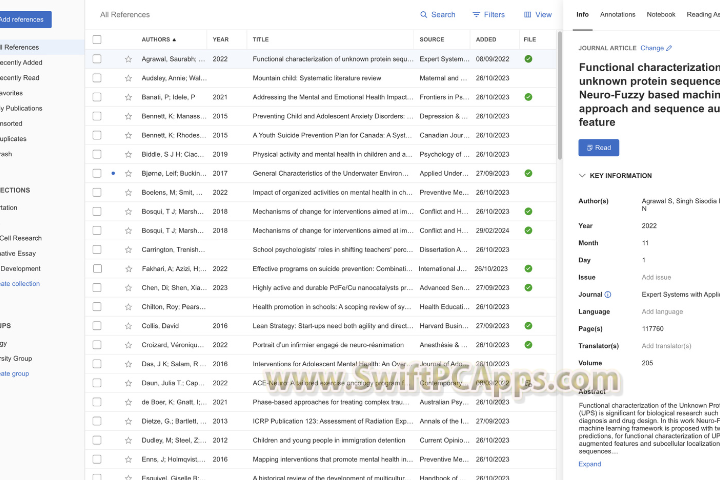Open the Search tool
This screenshot has width=720, height=480.
click(438, 15)
